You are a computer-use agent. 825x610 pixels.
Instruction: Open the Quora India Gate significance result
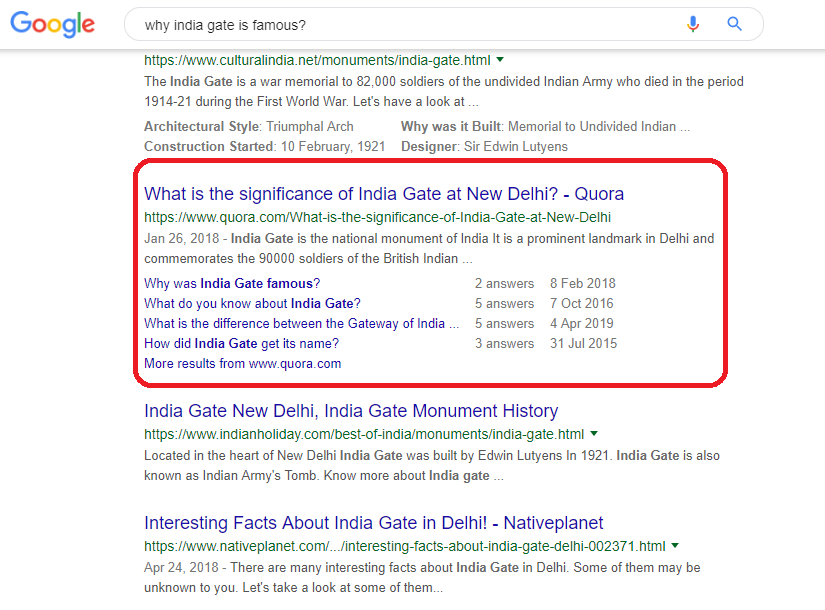384,194
